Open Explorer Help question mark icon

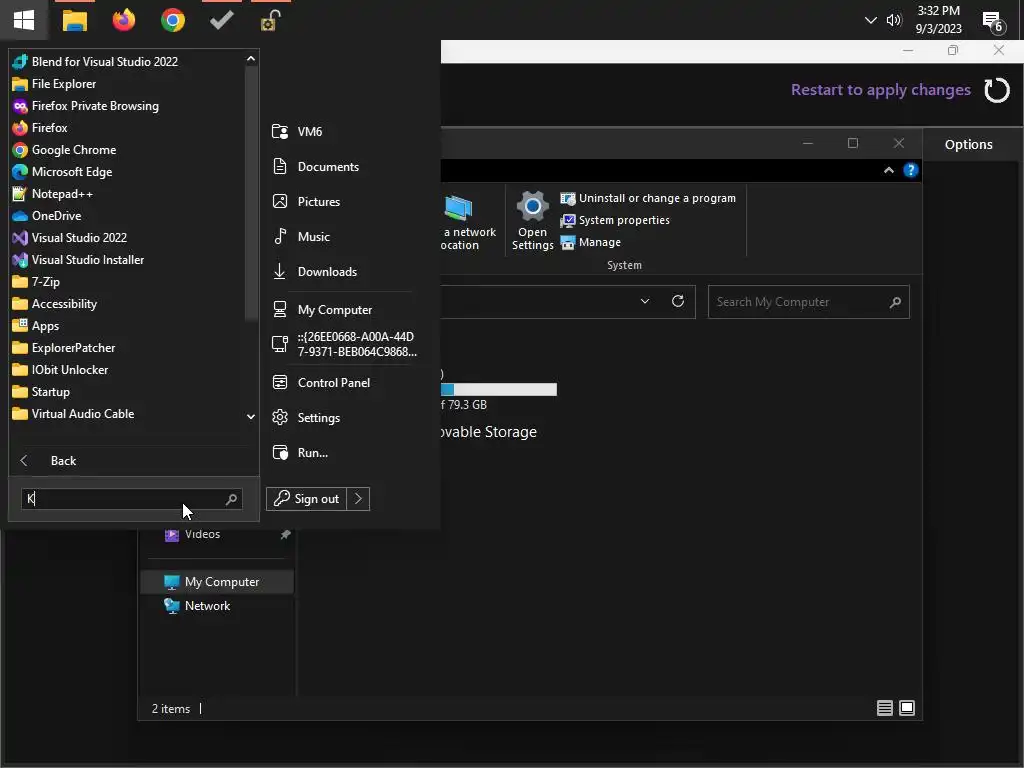pyautogui.click(x=910, y=170)
